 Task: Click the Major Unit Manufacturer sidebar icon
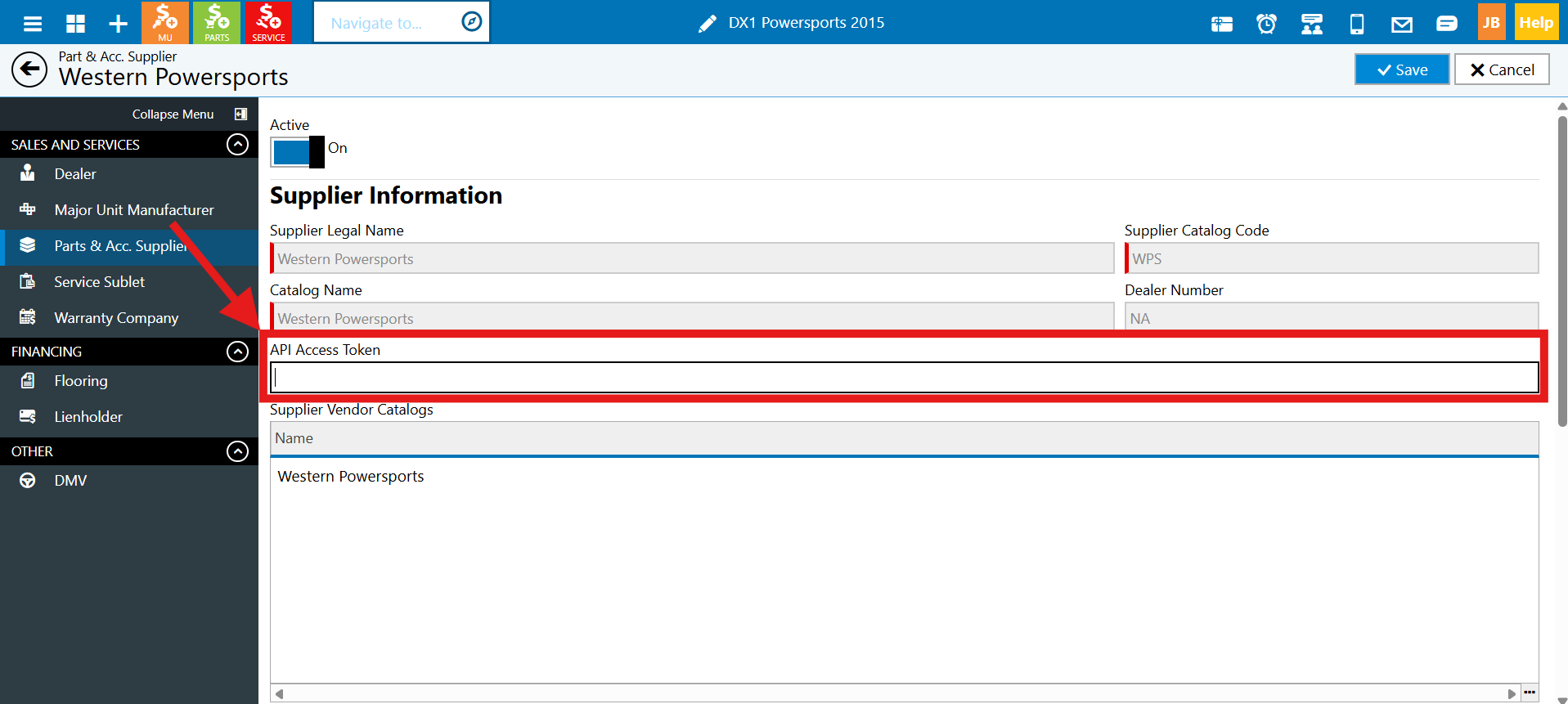[x=28, y=209]
